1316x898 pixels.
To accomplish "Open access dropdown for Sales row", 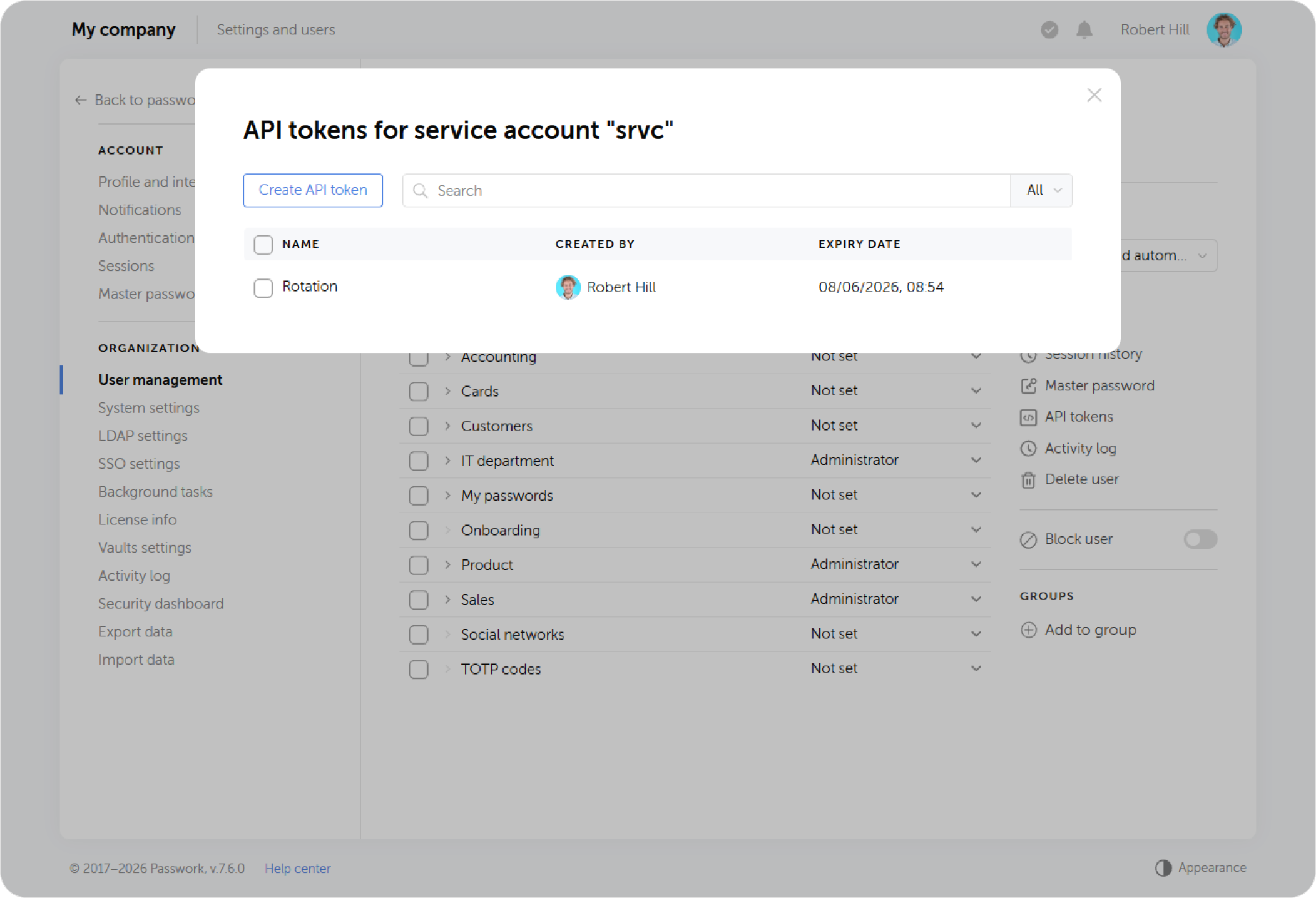I will pyautogui.click(x=976, y=600).
